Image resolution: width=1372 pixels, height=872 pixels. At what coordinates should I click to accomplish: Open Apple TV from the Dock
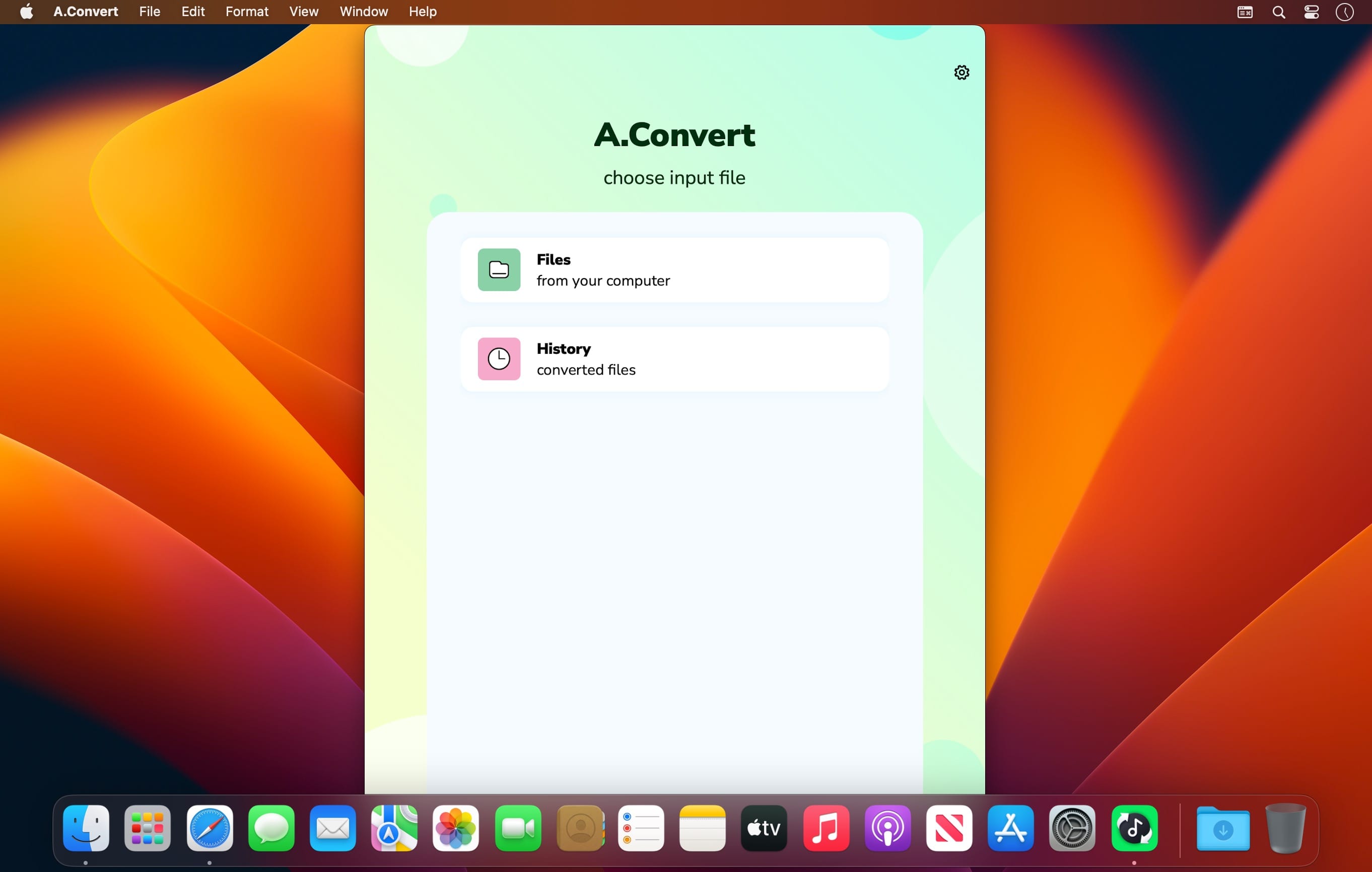(x=764, y=828)
